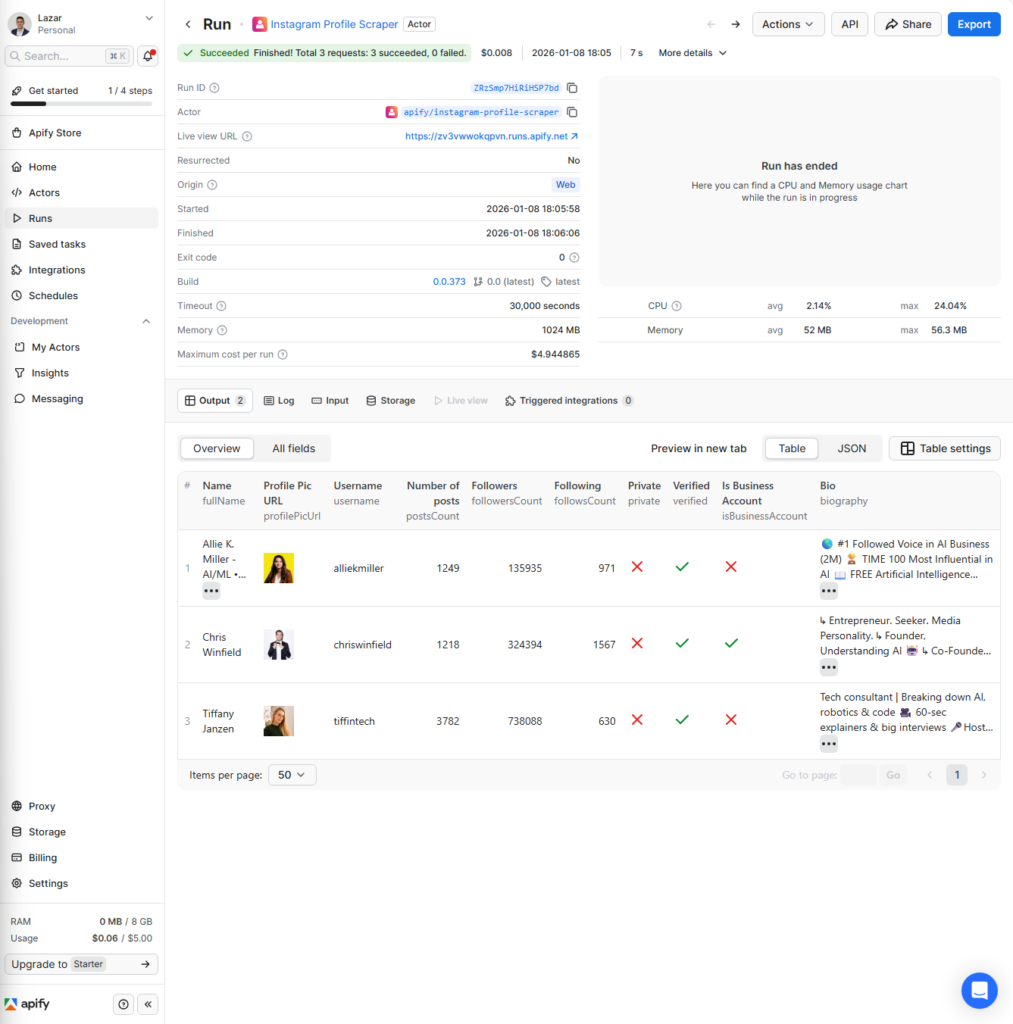Switch output preview to JSON view
This screenshot has height=1024, width=1013.
click(x=851, y=448)
